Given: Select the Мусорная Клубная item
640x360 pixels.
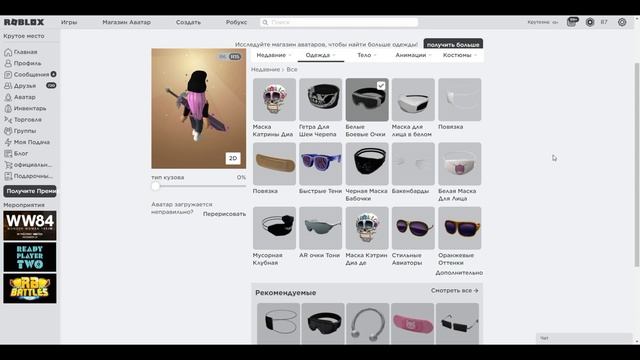Looking at the screenshot, I should pyautogui.click(x=274, y=228).
